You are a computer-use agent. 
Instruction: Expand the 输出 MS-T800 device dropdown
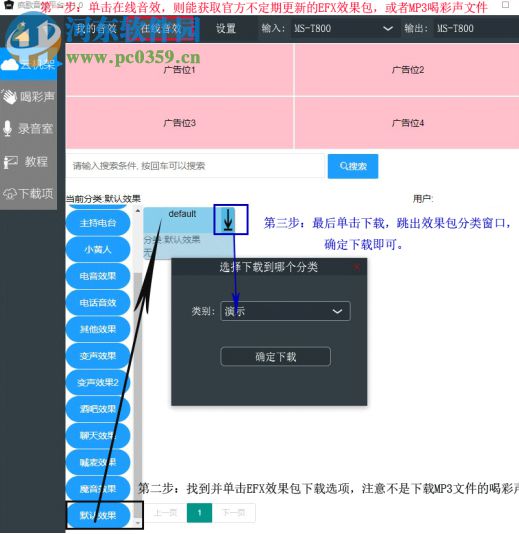coord(477,29)
